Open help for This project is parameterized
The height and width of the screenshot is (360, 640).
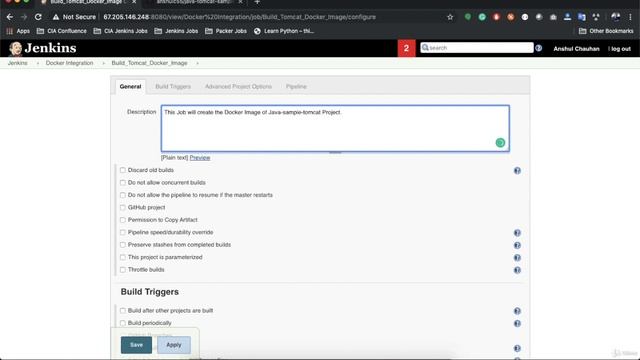tap(517, 258)
